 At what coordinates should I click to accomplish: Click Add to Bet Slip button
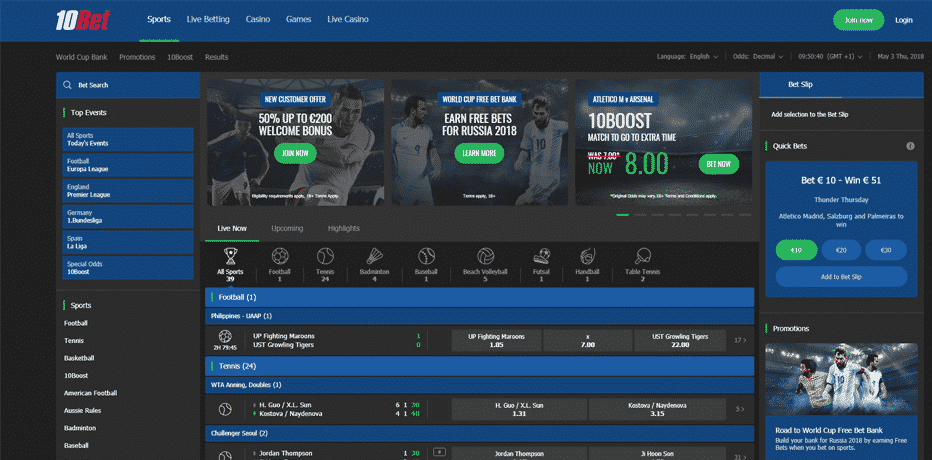pos(841,277)
